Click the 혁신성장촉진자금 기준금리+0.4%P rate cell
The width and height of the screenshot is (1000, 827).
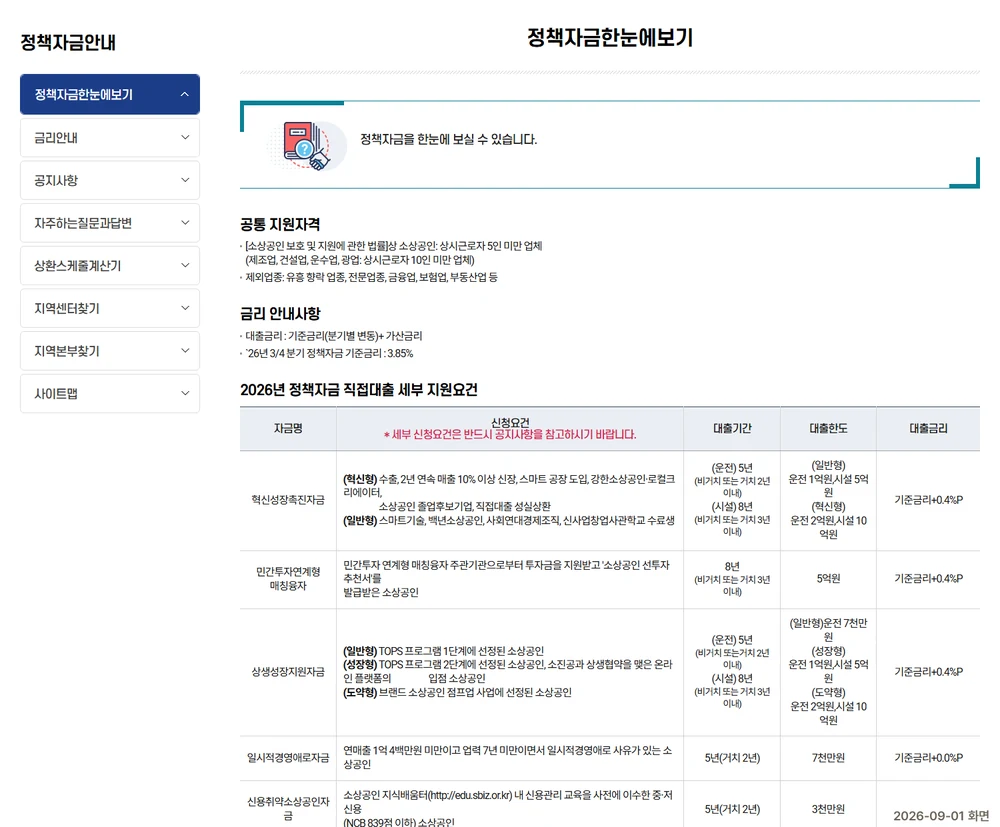click(929, 500)
